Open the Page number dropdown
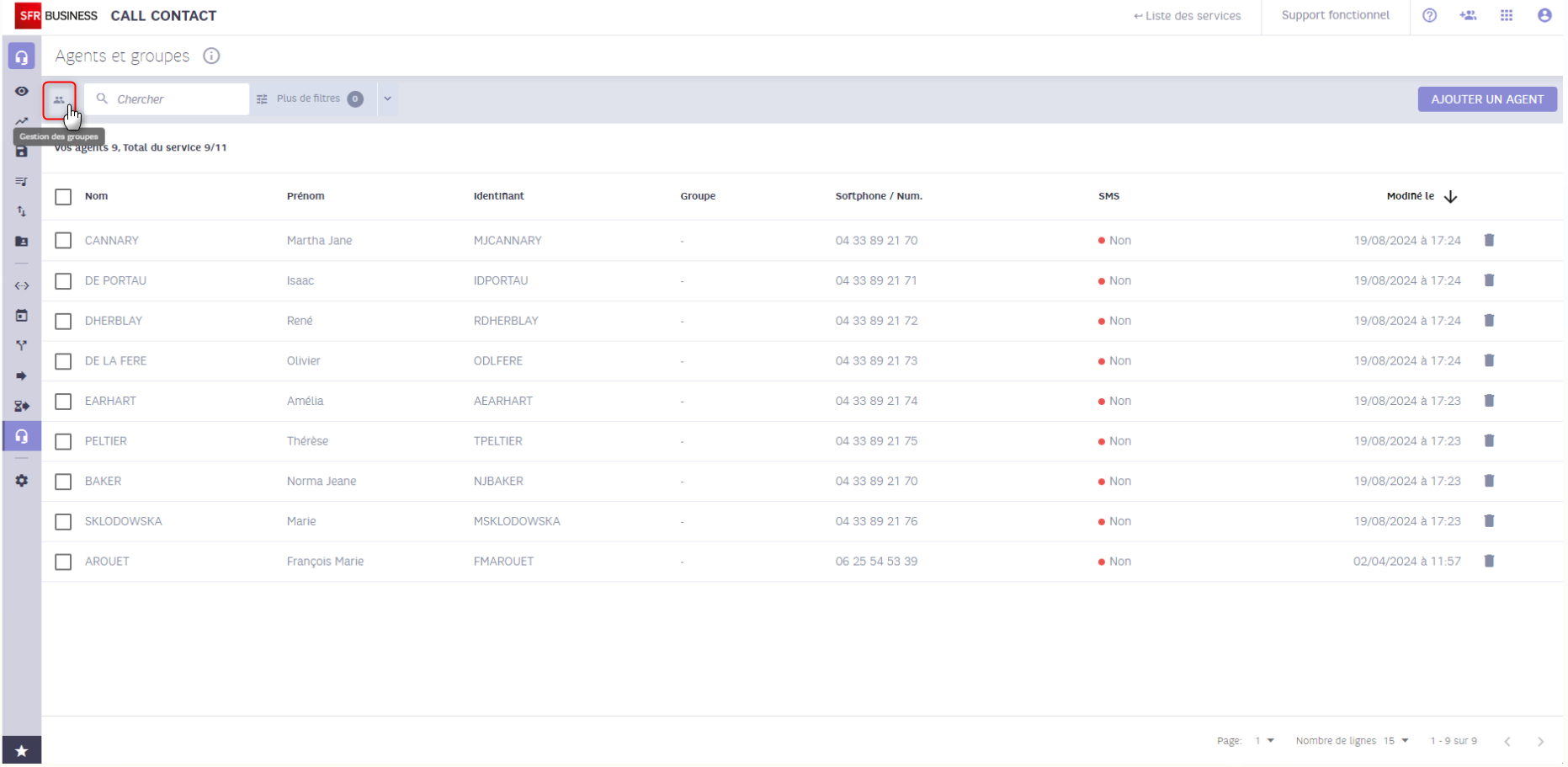 [x=1264, y=741]
